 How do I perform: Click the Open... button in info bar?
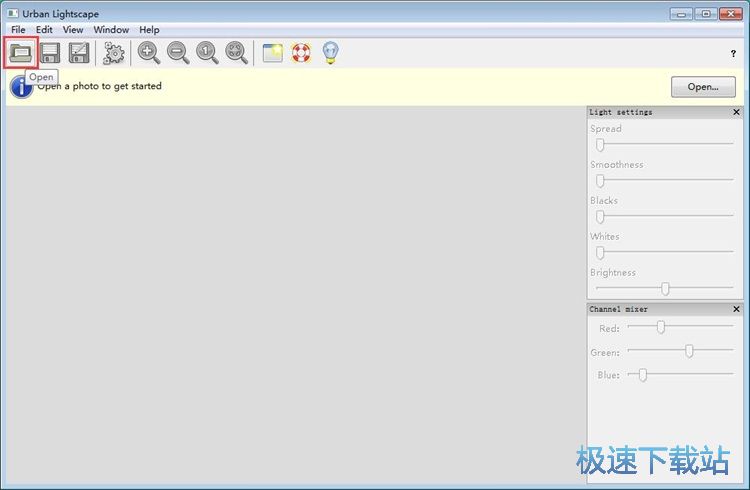[703, 87]
